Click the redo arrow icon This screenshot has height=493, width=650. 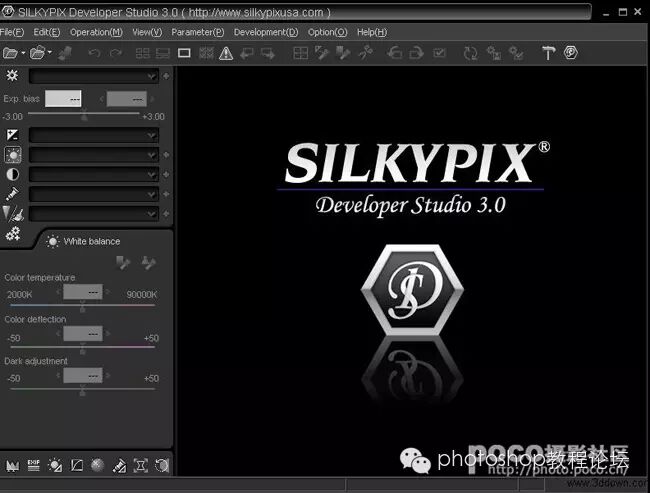coord(116,53)
